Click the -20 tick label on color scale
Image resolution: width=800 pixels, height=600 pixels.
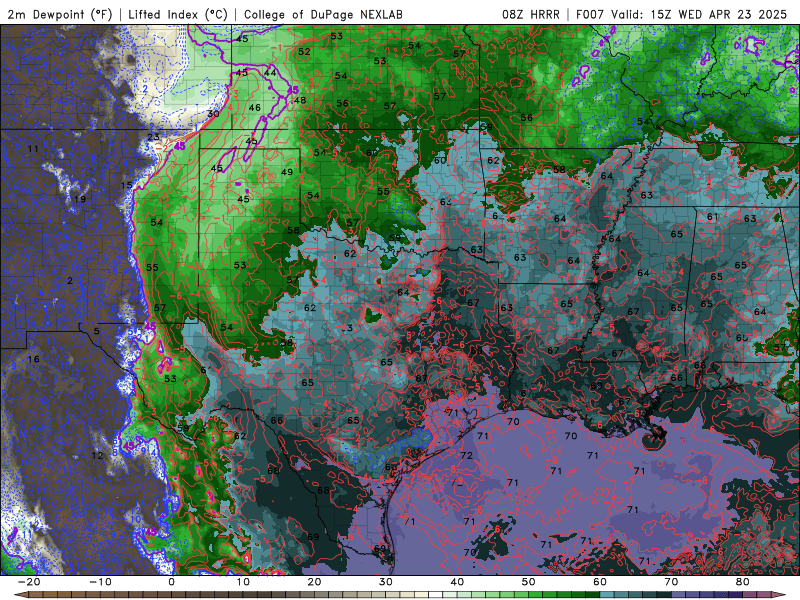click(29, 582)
